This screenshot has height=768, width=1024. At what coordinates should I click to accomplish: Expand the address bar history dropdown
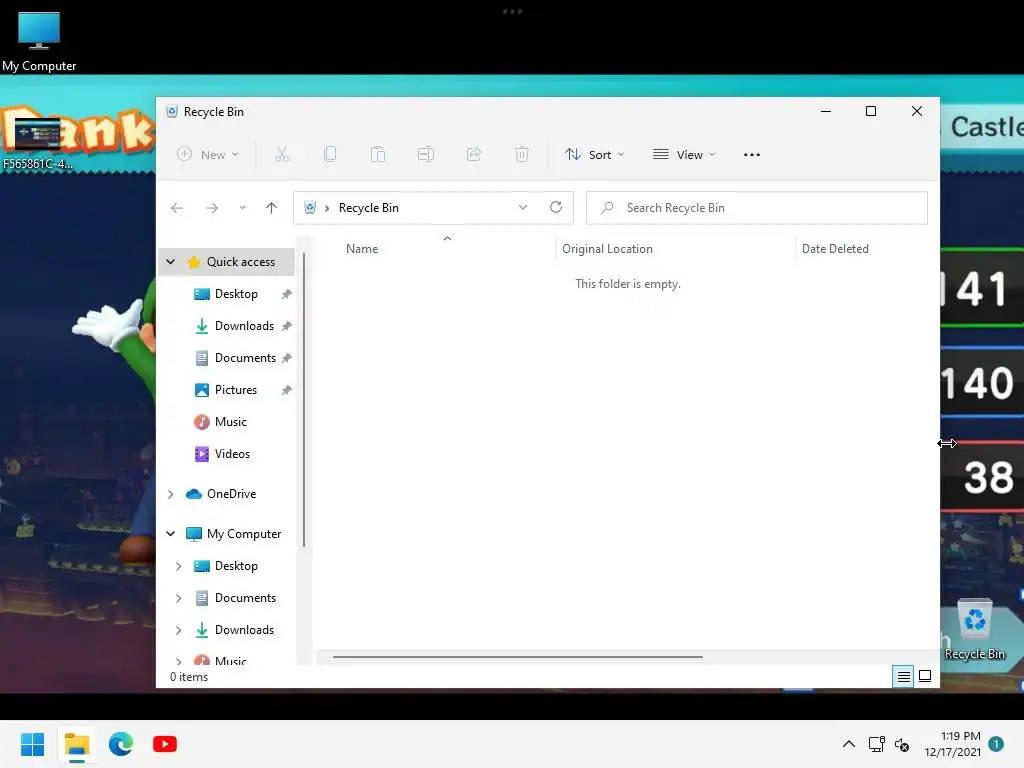coord(522,207)
